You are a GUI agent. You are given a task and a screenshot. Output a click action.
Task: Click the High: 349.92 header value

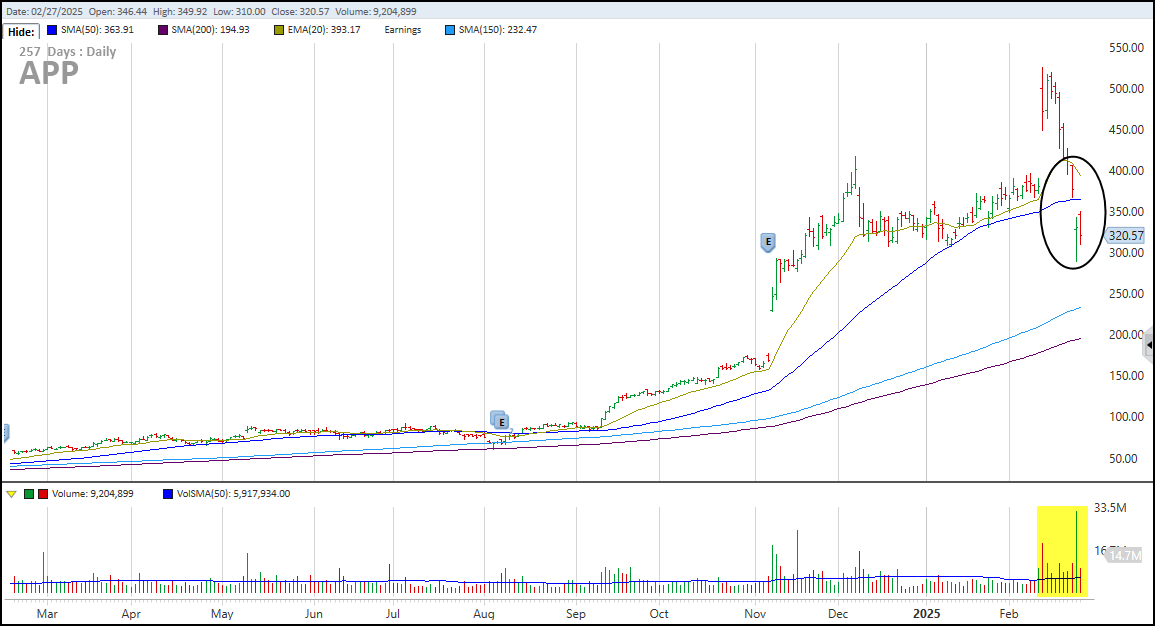[x=180, y=12]
